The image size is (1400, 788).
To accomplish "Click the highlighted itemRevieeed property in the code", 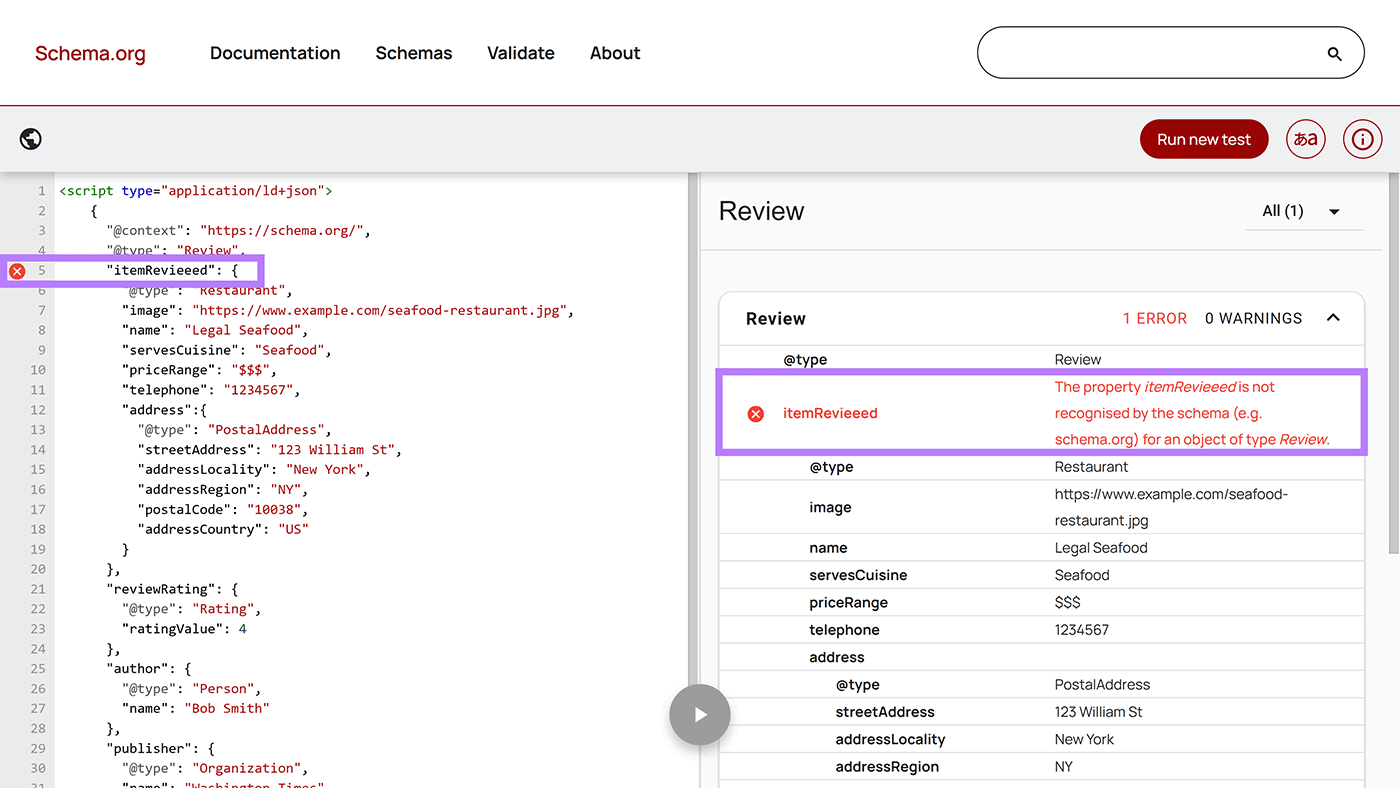I will [x=157, y=270].
